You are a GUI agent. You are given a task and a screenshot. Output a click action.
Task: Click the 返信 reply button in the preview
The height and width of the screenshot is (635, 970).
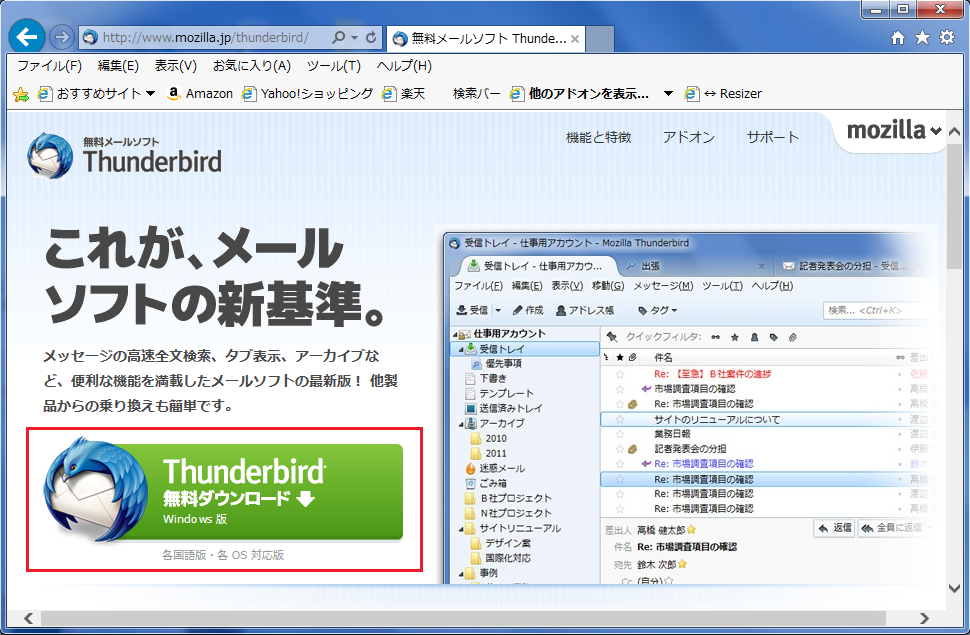coord(835,528)
